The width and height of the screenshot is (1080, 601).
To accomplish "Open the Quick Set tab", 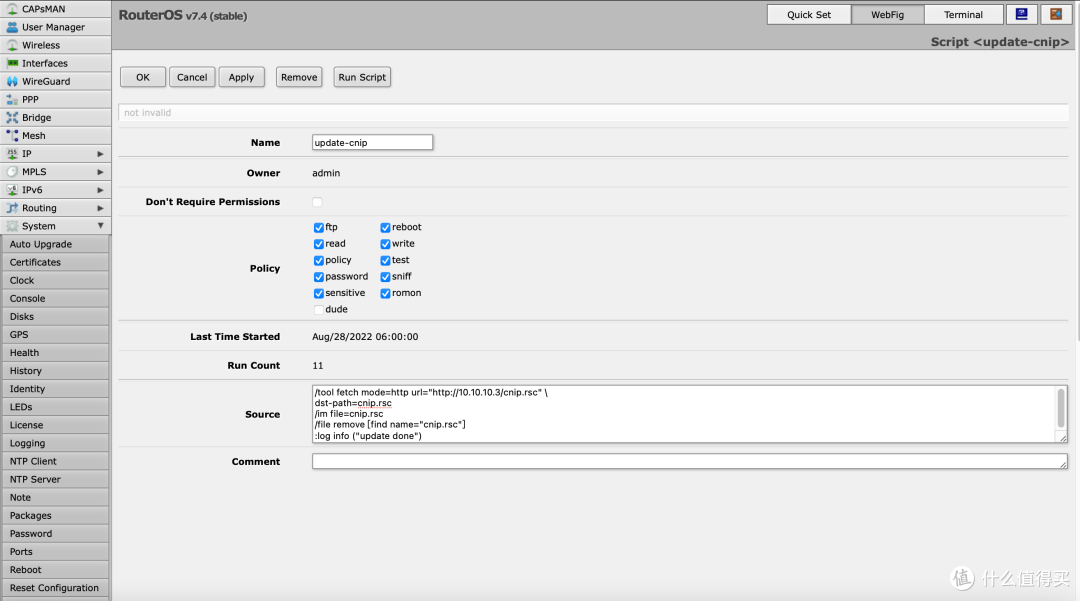I will [809, 14].
